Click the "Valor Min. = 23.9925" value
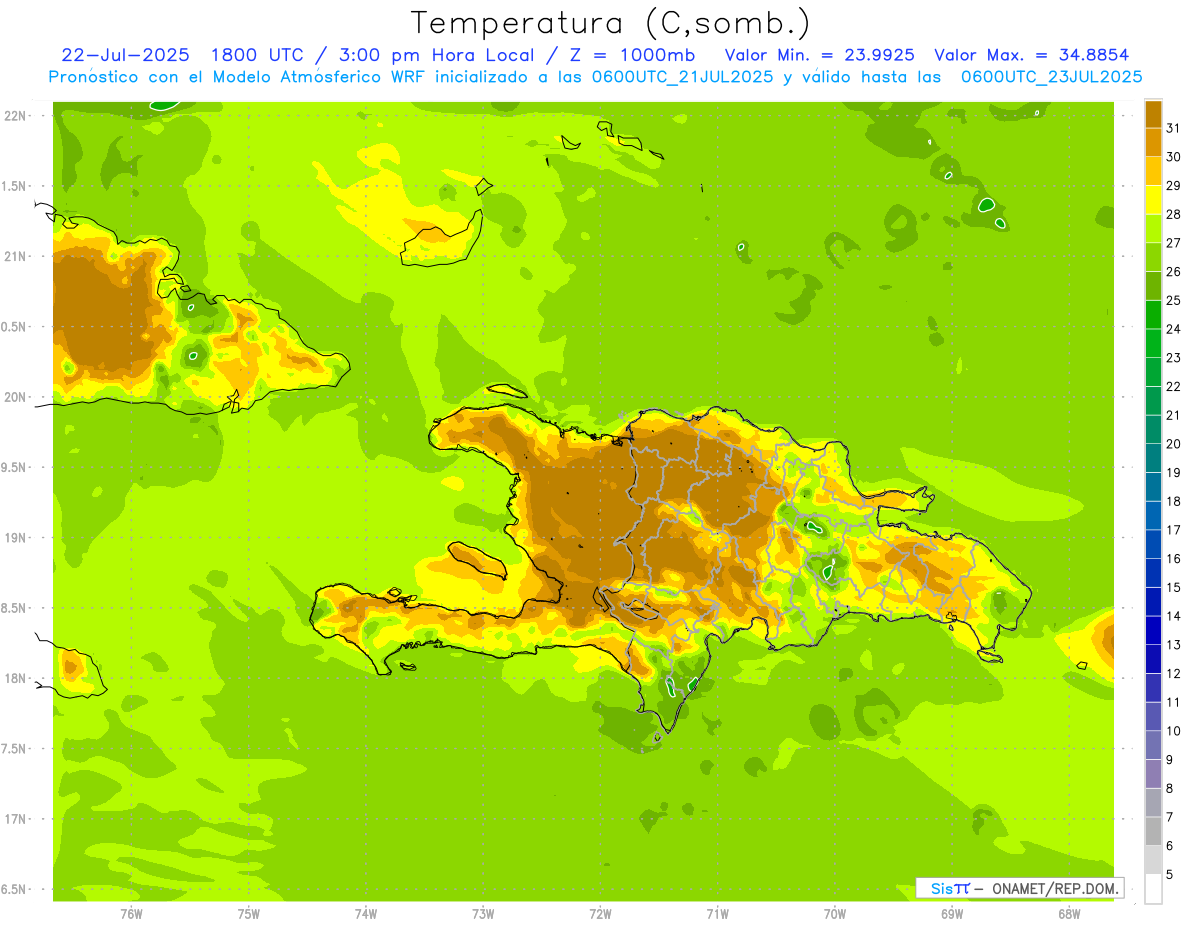The image size is (1200, 927). click(819, 55)
